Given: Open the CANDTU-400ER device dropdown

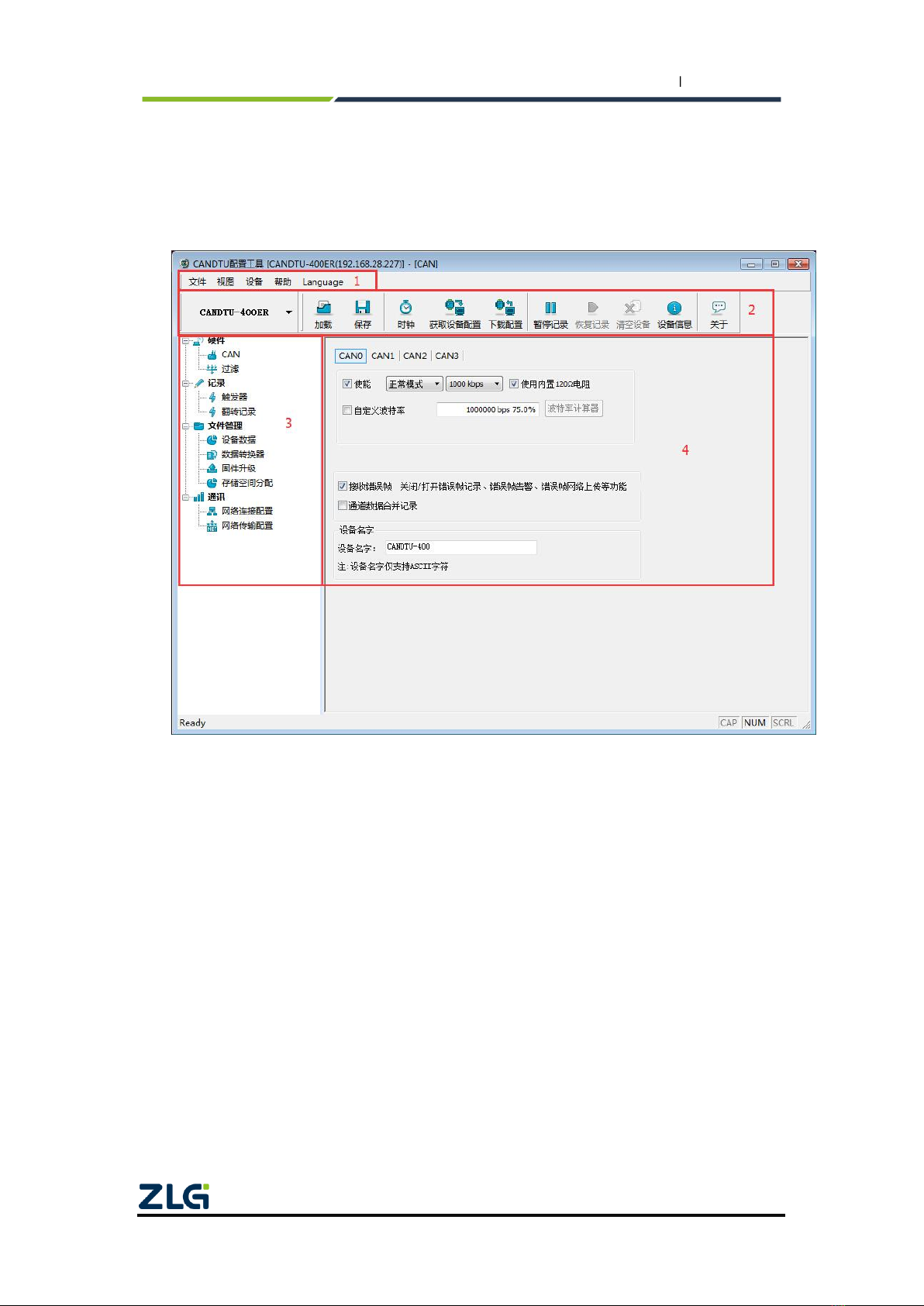Looking at the screenshot, I should point(289,312).
